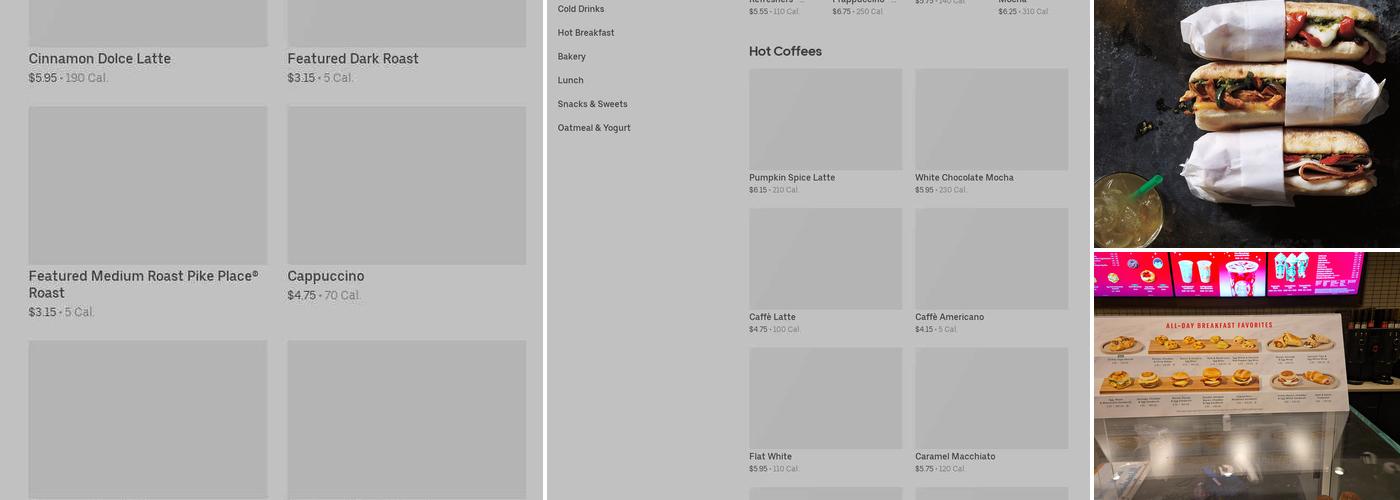Select Hot Breakfast in the category list
Screen dimensions: 1400x500
pos(586,33)
